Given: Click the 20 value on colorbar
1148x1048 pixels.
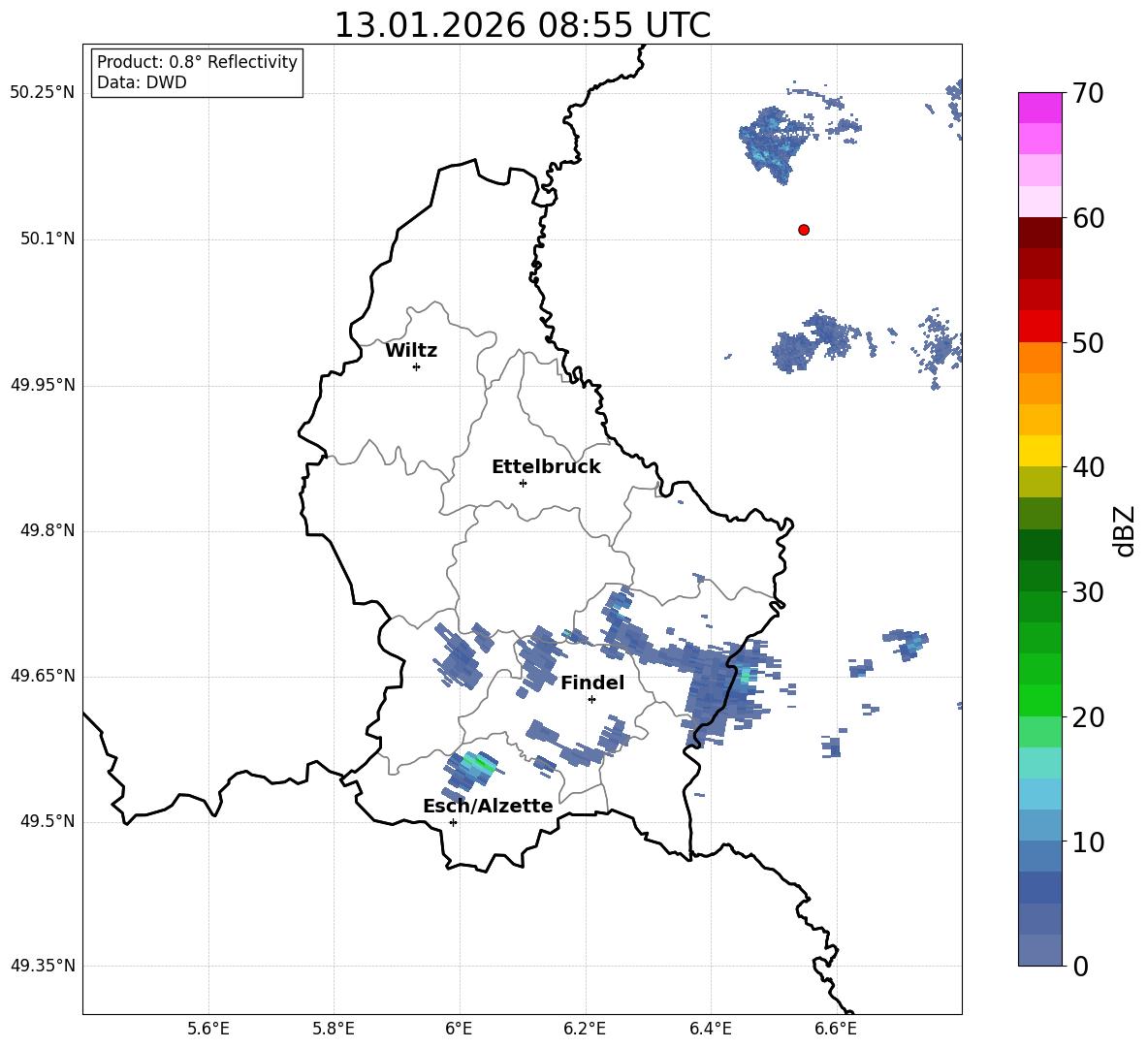Looking at the screenshot, I should pyautogui.click(x=1088, y=717).
